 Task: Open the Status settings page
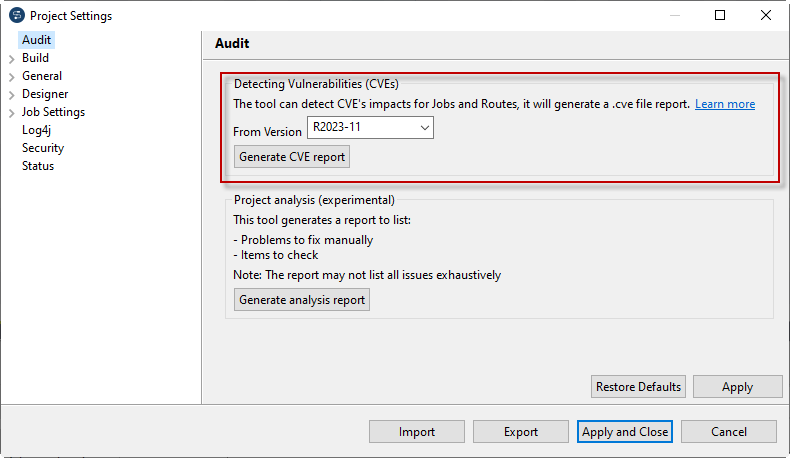click(x=38, y=166)
